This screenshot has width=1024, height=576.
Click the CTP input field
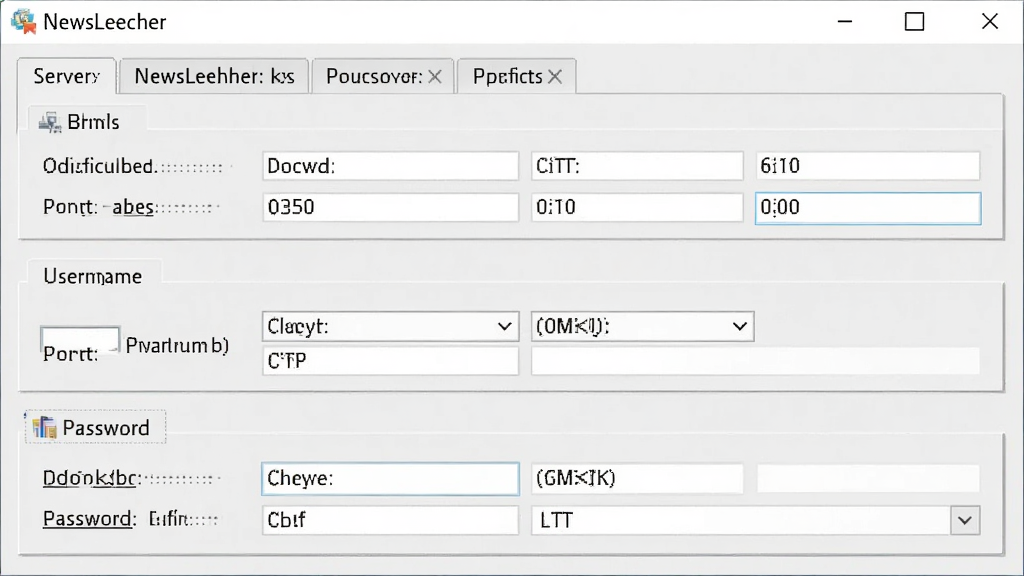(x=391, y=361)
